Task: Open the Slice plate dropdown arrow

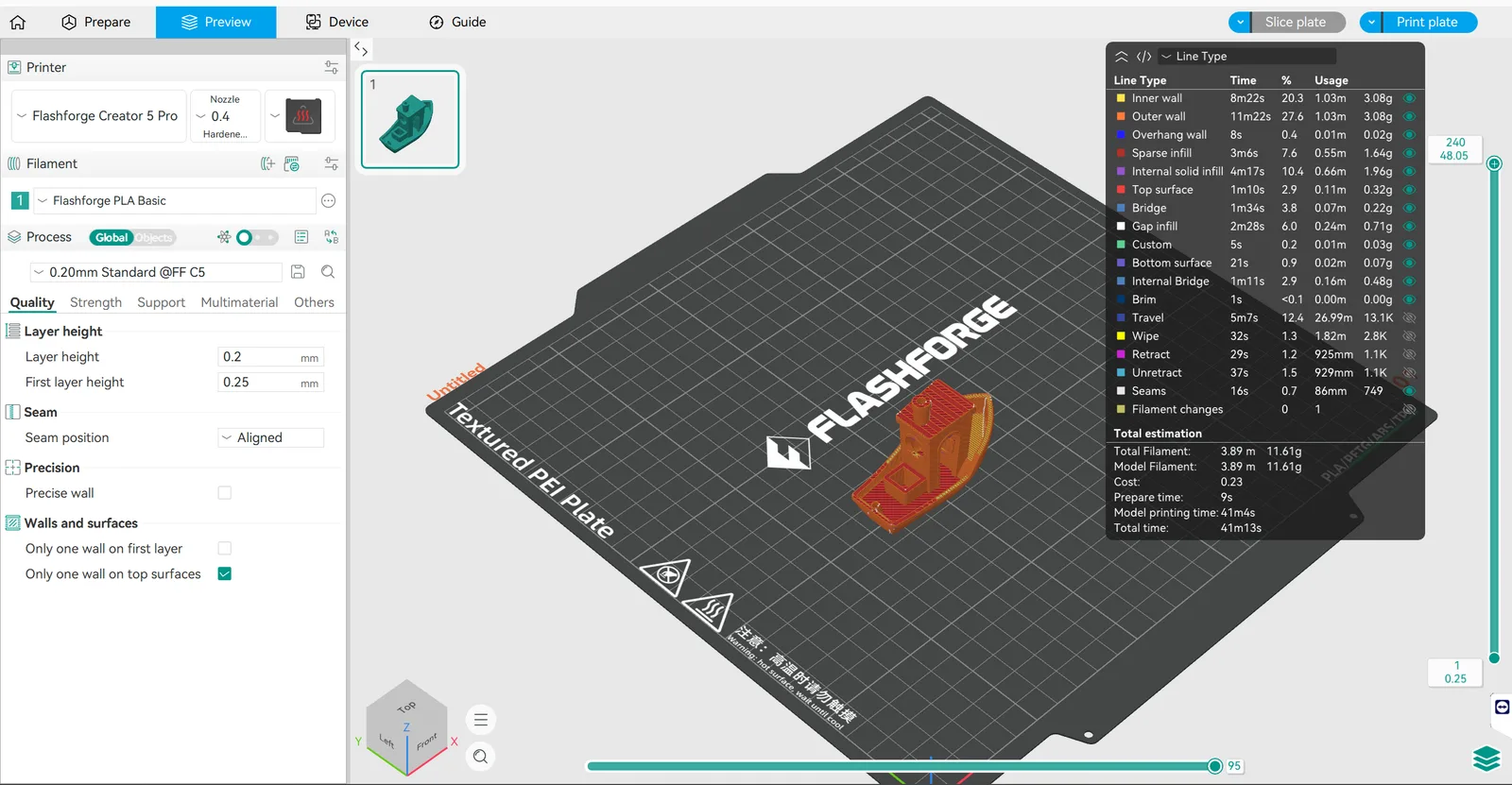Action: pos(1241,22)
